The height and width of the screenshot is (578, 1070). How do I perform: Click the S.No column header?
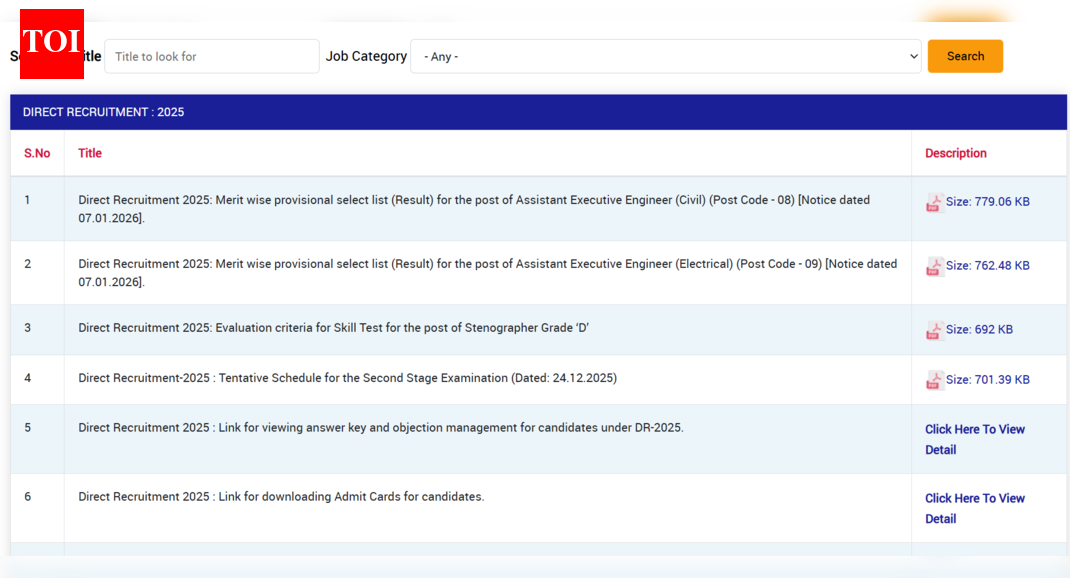[x=37, y=153]
